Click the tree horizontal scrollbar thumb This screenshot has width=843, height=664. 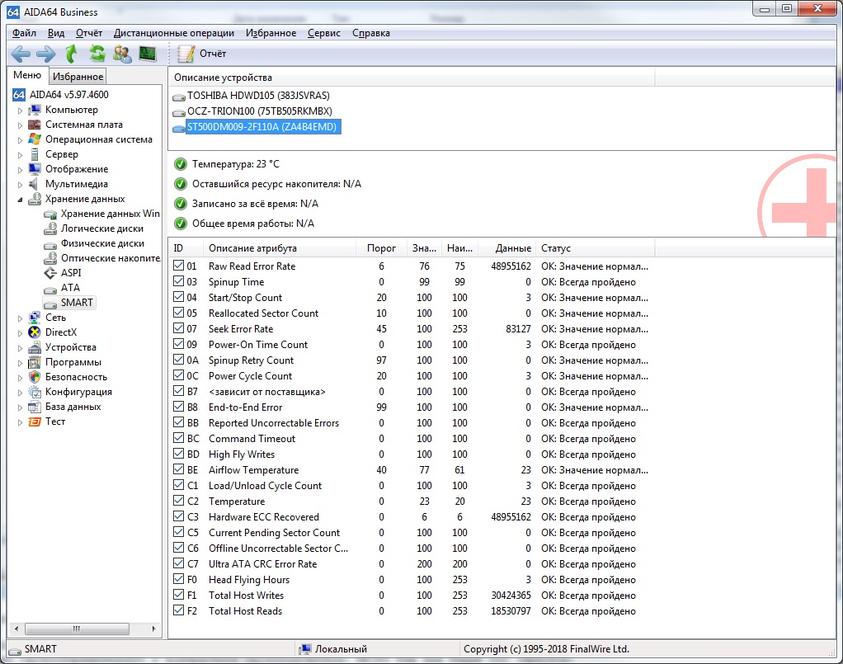click(77, 629)
